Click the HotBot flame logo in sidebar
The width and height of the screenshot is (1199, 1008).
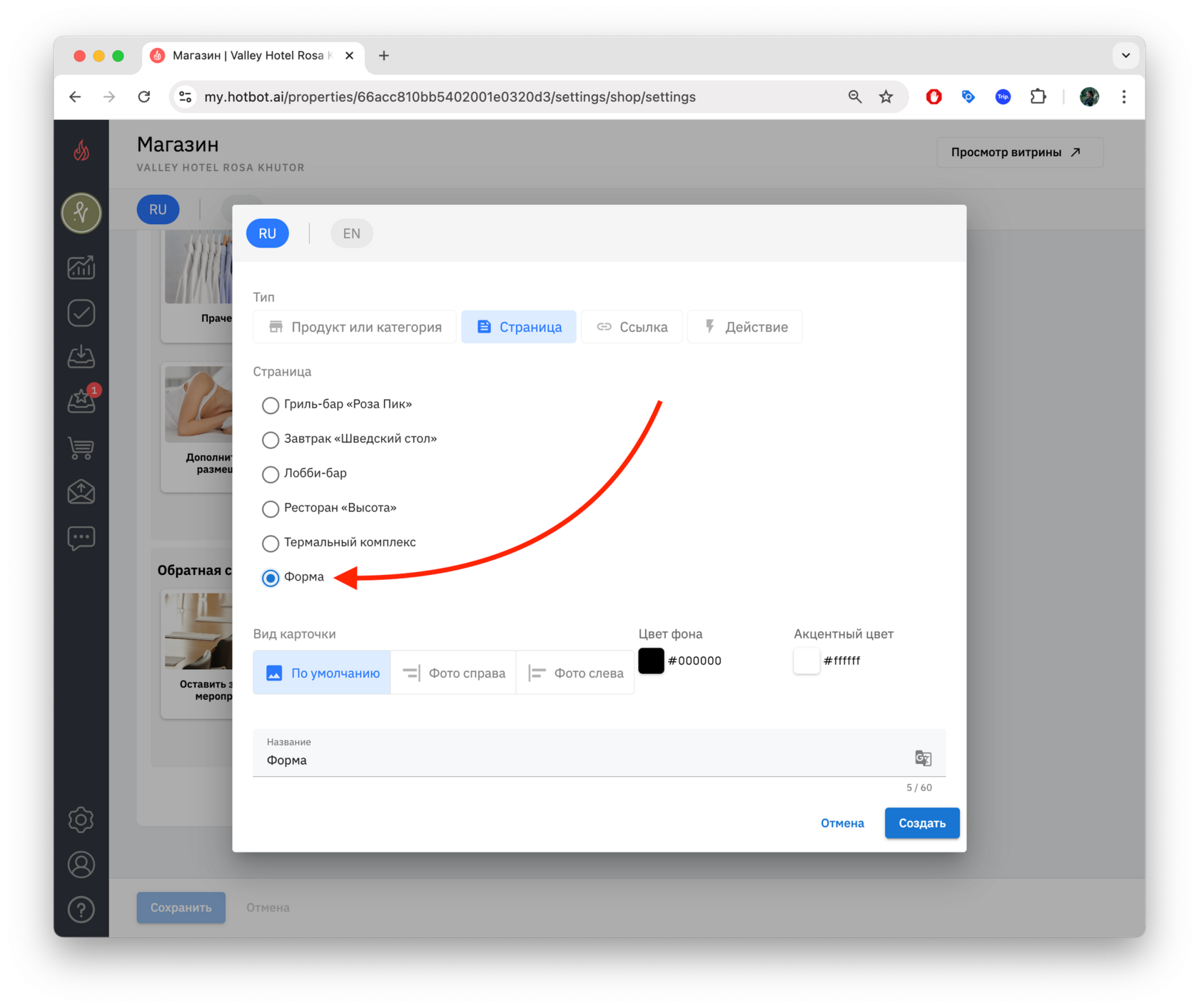click(81, 151)
